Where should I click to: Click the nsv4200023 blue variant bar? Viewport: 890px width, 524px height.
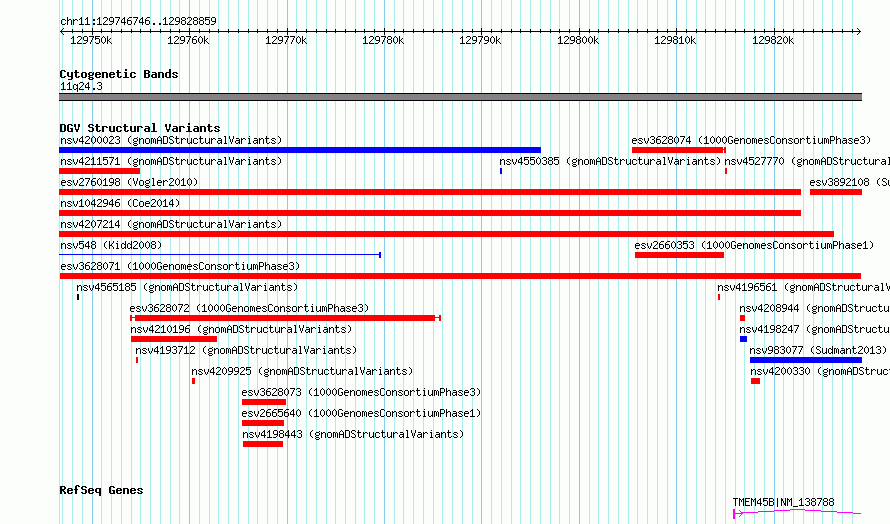(300, 150)
